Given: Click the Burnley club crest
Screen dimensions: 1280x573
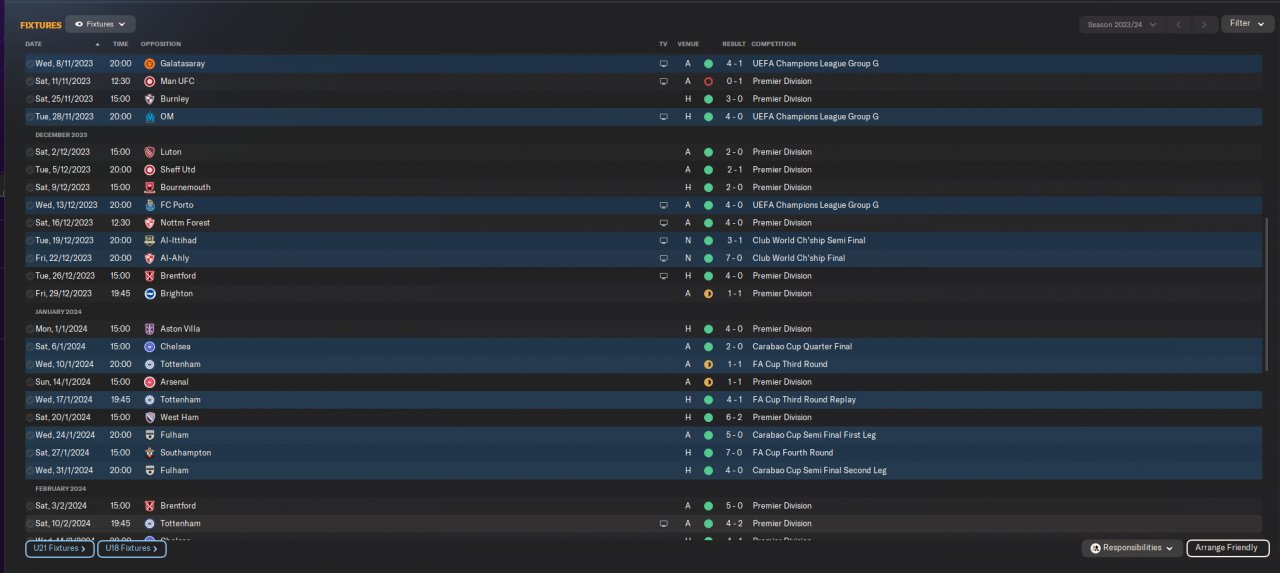Looking at the screenshot, I should (149, 99).
